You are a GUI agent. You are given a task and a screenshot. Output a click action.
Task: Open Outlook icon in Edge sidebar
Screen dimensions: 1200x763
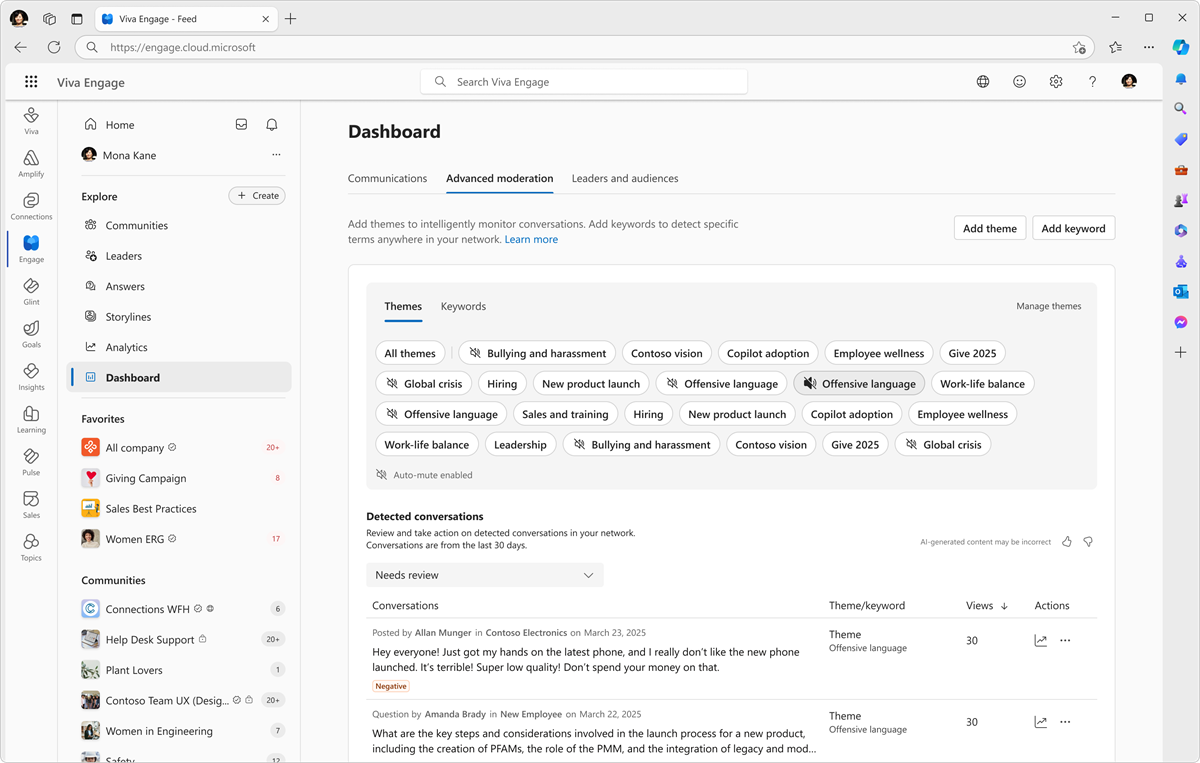pos(1181,291)
